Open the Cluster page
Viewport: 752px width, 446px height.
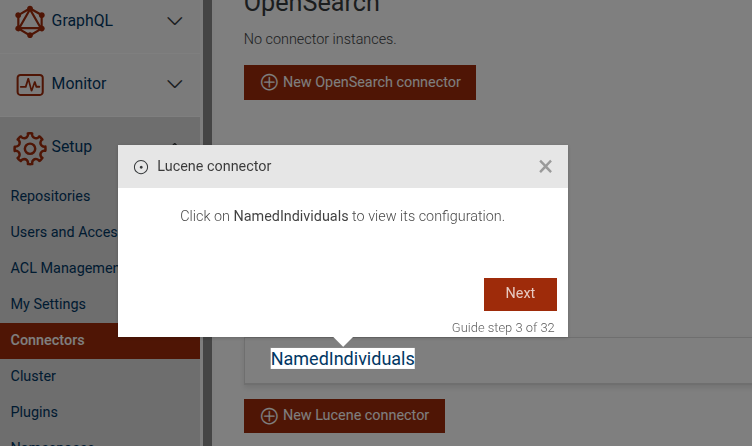[x=33, y=376]
